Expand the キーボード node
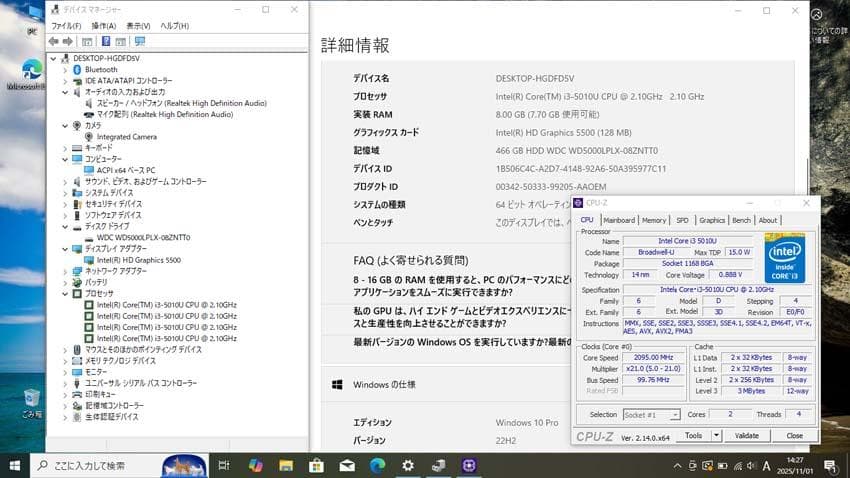850x478 pixels. pos(65,148)
